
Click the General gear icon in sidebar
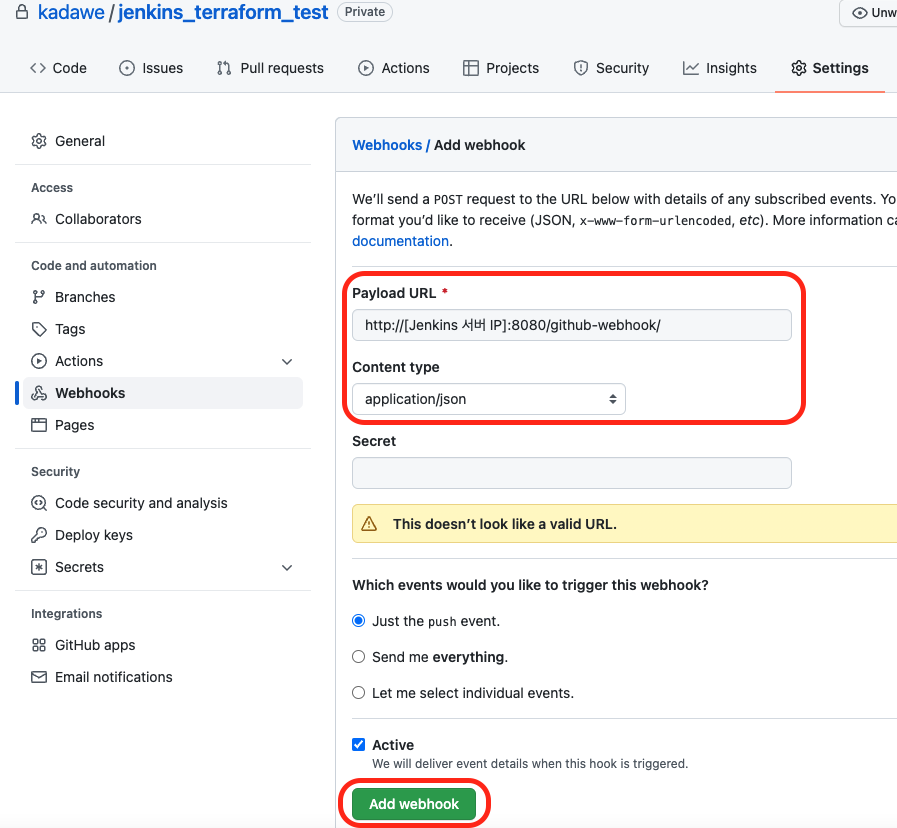[39, 141]
